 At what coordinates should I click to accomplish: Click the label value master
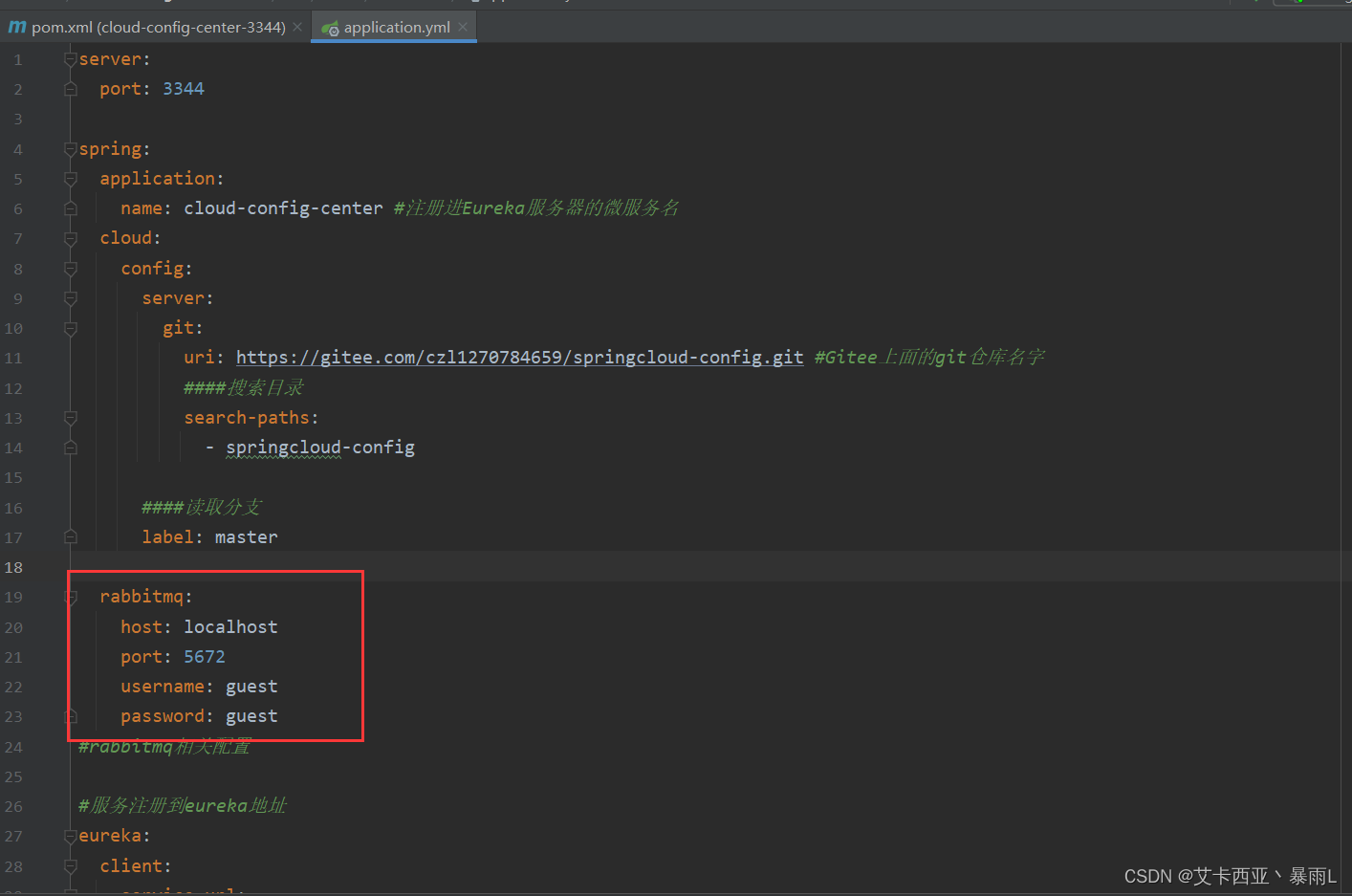pos(246,537)
